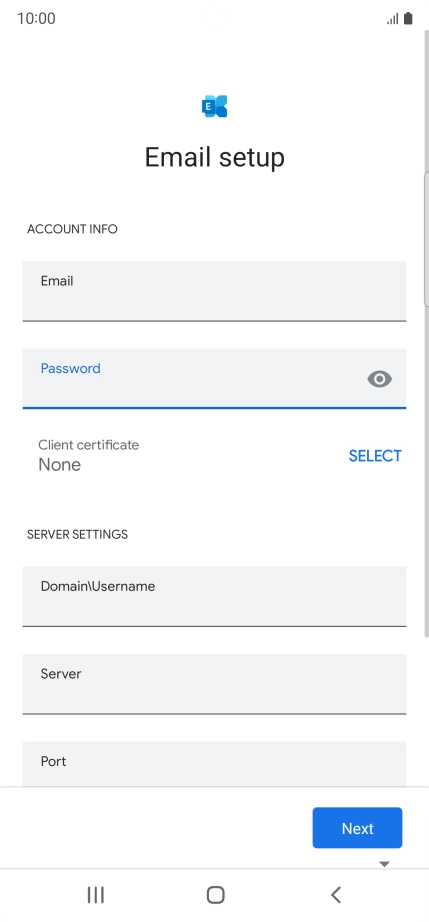Tap the Server input field

[214, 684]
